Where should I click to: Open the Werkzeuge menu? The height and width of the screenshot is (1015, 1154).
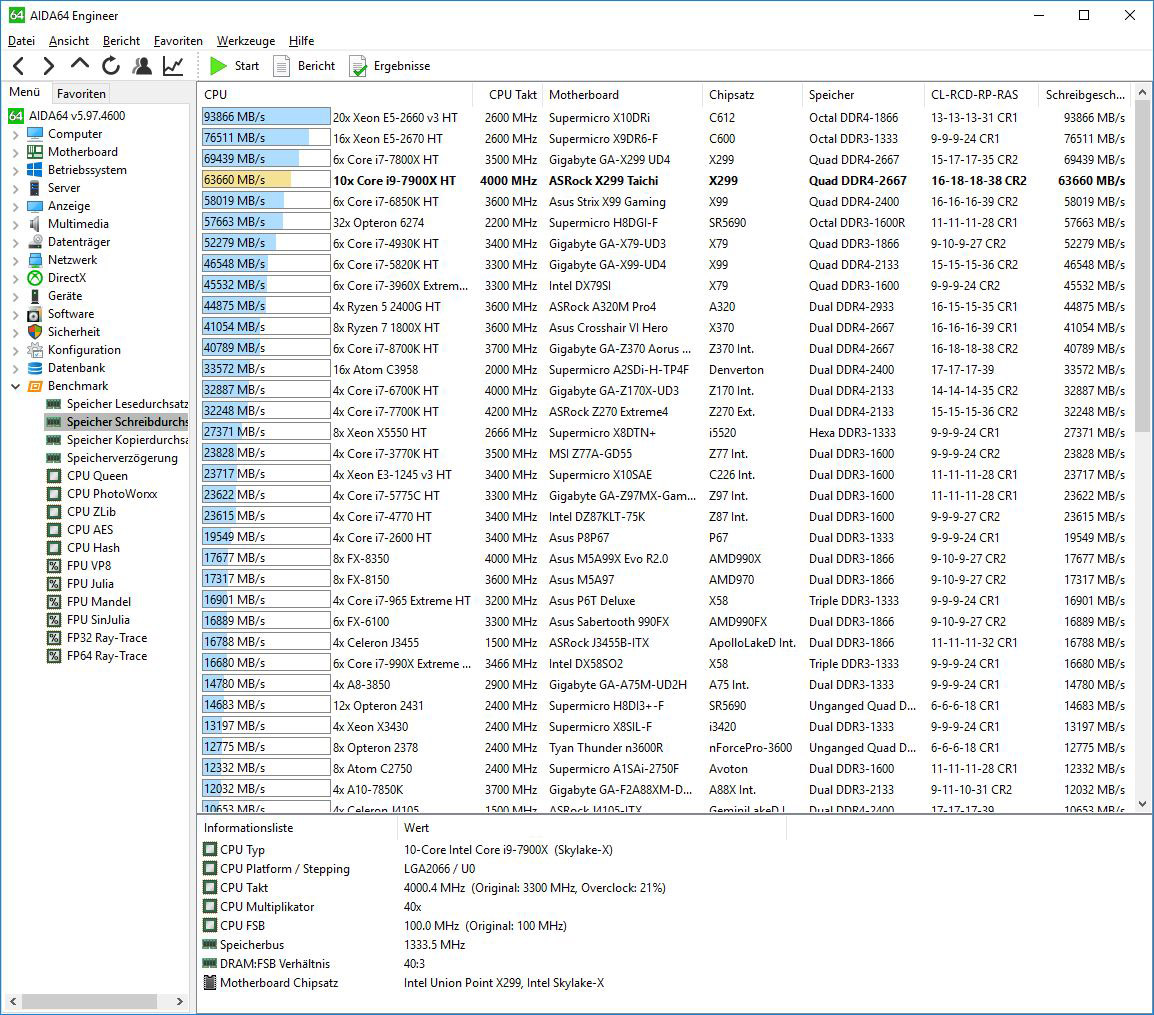246,41
